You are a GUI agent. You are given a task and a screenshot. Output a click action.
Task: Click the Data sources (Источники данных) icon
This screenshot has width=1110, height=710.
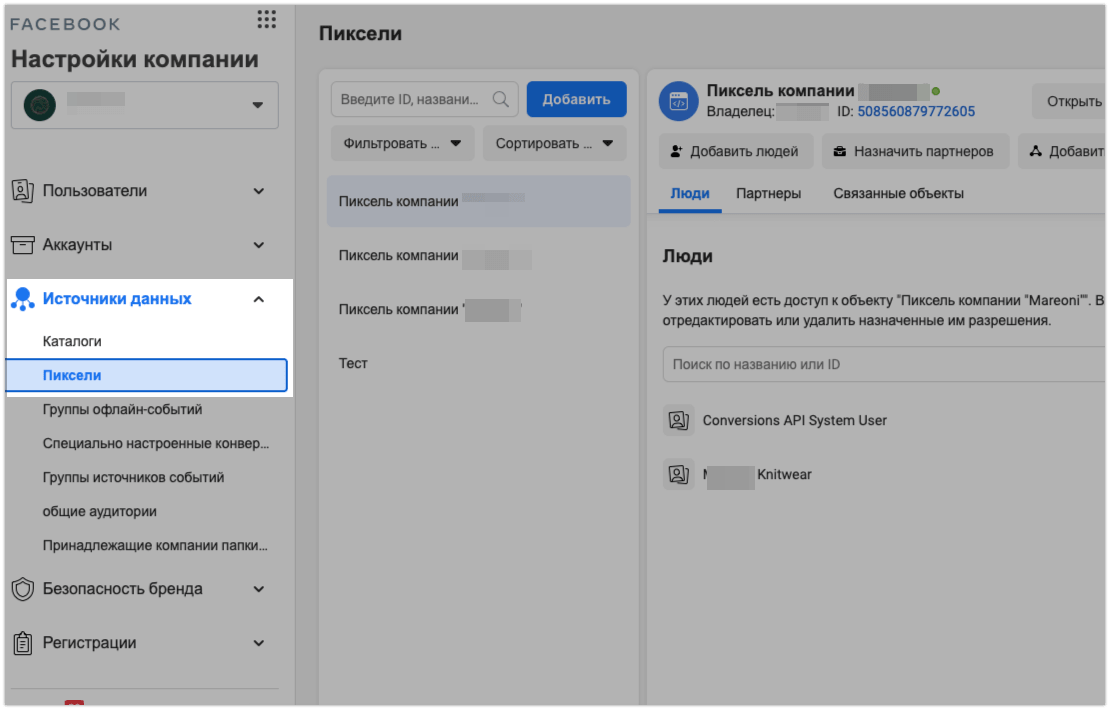tap(22, 299)
